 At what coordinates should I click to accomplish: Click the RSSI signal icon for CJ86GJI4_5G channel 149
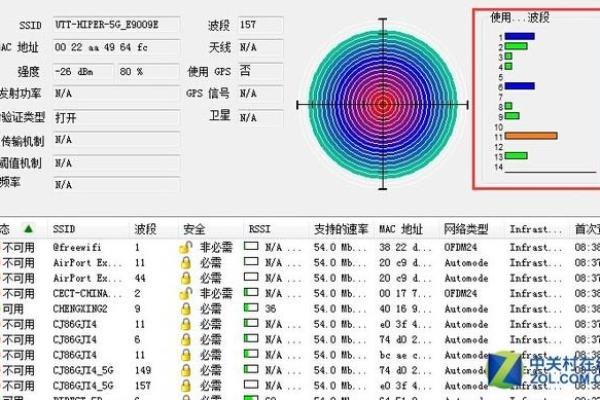point(251,369)
